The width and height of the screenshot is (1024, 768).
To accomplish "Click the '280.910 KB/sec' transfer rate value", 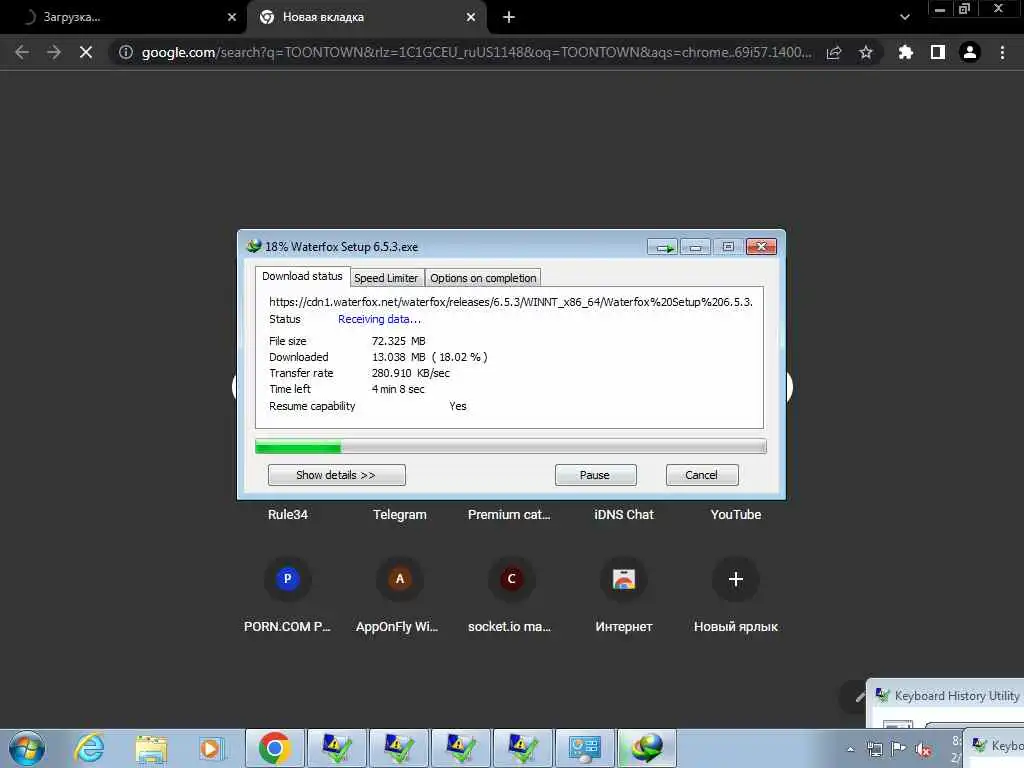I will coord(411,374).
